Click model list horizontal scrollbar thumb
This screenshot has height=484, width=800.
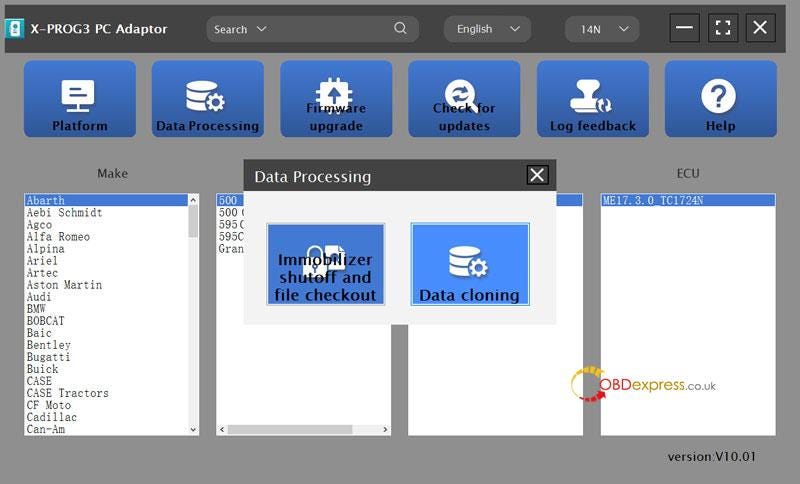[x=290, y=429]
